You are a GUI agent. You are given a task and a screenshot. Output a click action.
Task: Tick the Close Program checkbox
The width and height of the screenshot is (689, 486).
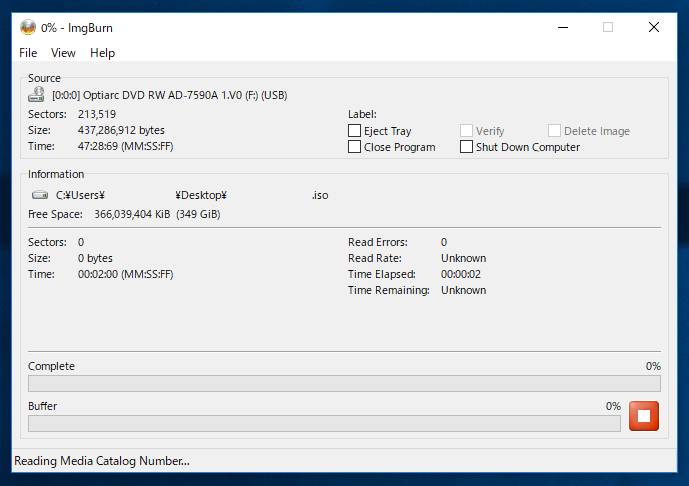[355, 147]
